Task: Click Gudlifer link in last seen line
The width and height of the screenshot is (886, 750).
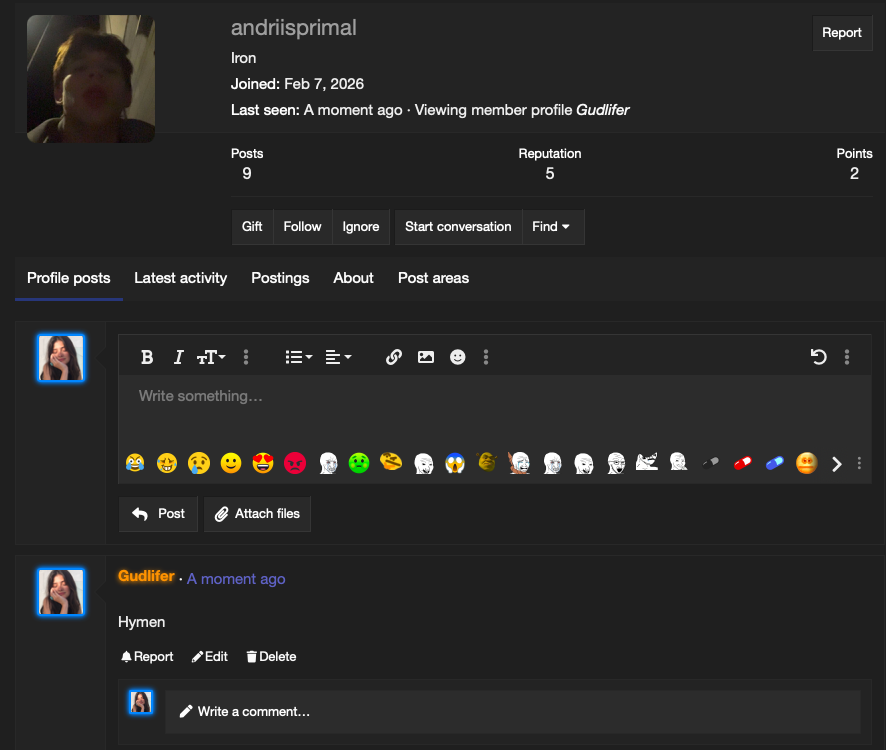Action: (602, 110)
